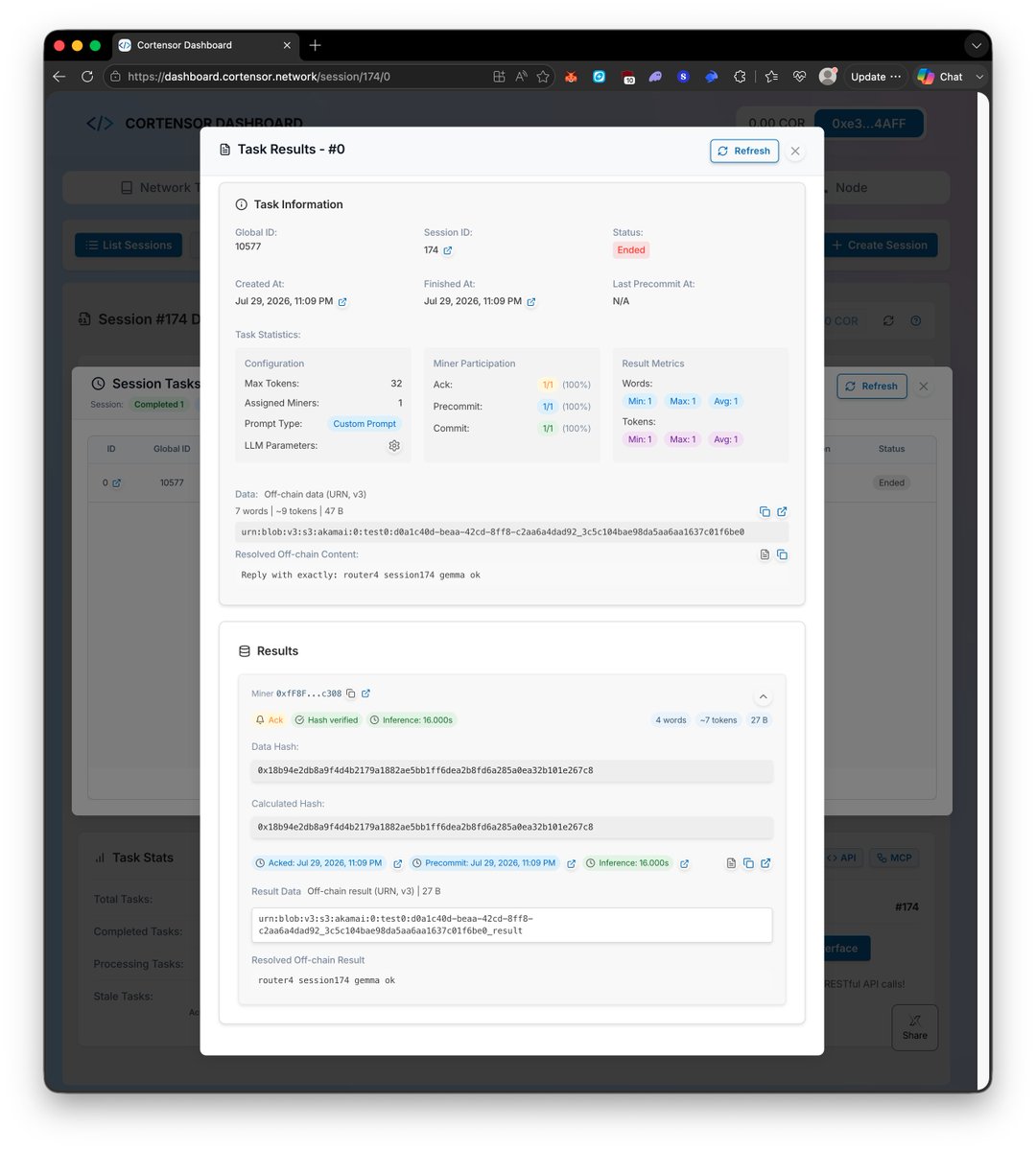Click the Tokens 'Avg: 1' metric badge
The height and width of the screenshot is (1151, 1036).
[726, 439]
